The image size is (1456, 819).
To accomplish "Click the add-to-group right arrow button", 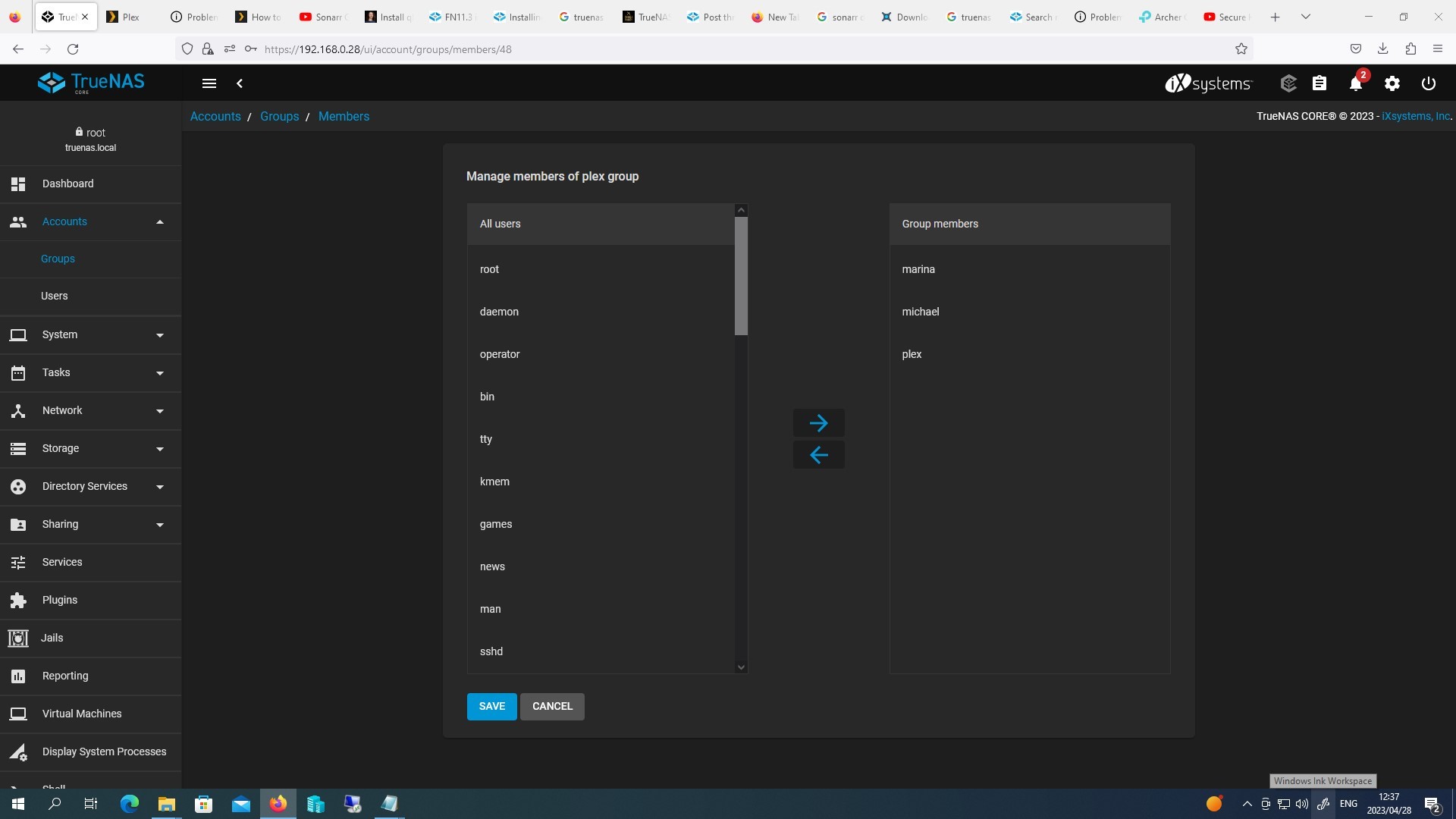I will [x=818, y=423].
